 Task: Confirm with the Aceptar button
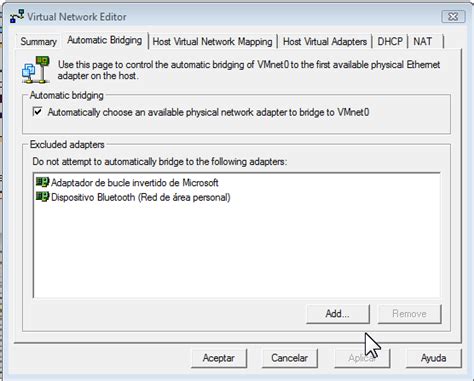(219, 358)
